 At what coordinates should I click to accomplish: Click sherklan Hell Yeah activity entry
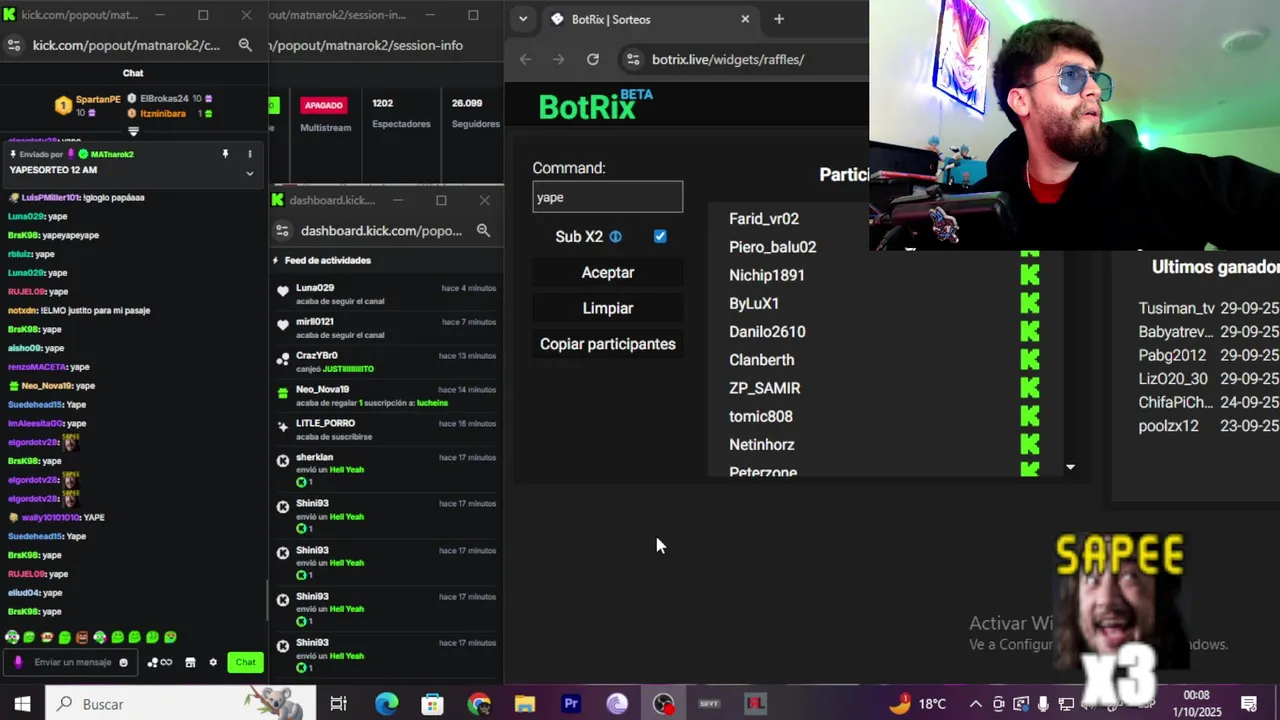[385, 469]
